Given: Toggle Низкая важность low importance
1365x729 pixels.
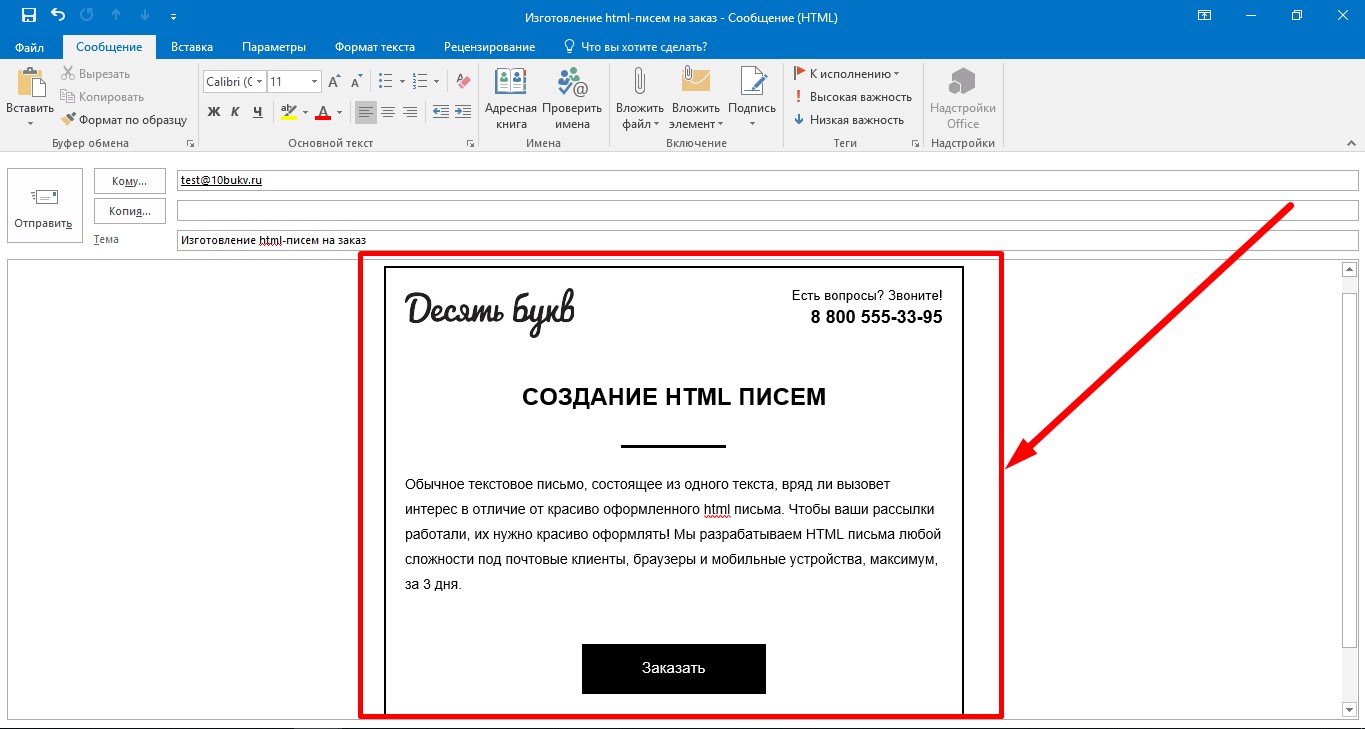Looking at the screenshot, I should point(849,120).
